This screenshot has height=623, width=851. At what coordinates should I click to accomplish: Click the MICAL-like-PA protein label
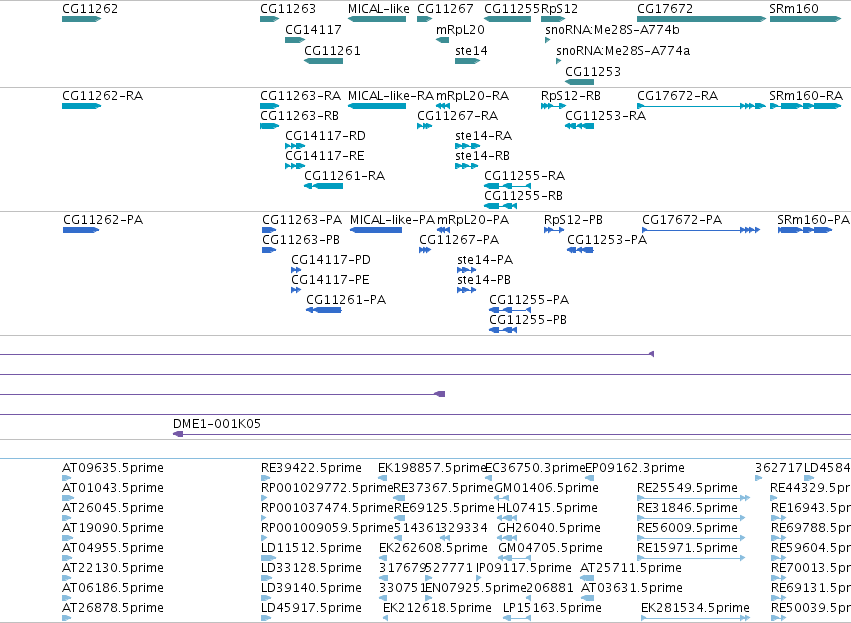[392, 220]
